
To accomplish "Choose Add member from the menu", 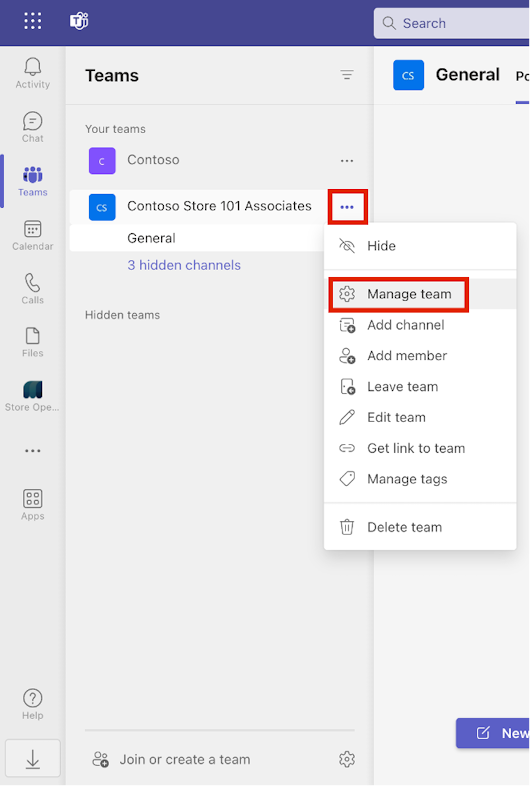I will point(420,356).
